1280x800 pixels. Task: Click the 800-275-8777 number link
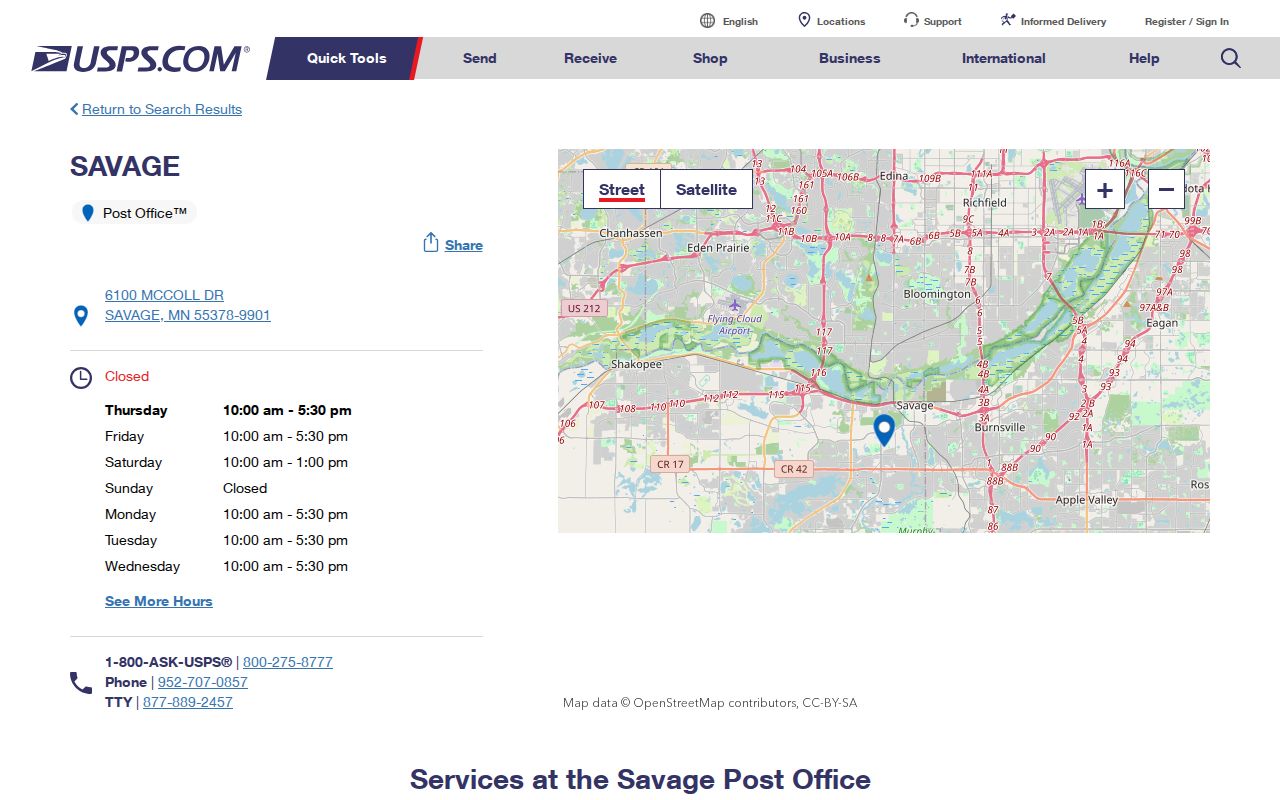point(288,662)
